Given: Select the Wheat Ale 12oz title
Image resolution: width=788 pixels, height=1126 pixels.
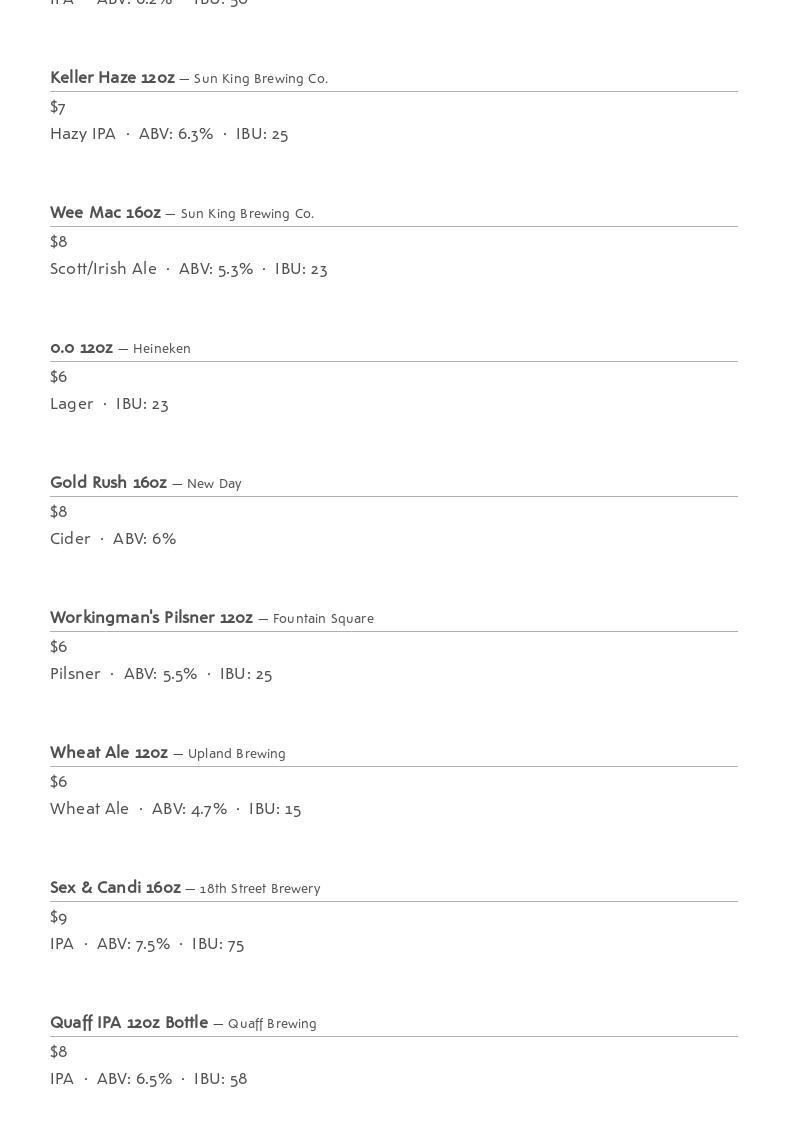Looking at the screenshot, I should [x=109, y=752].
